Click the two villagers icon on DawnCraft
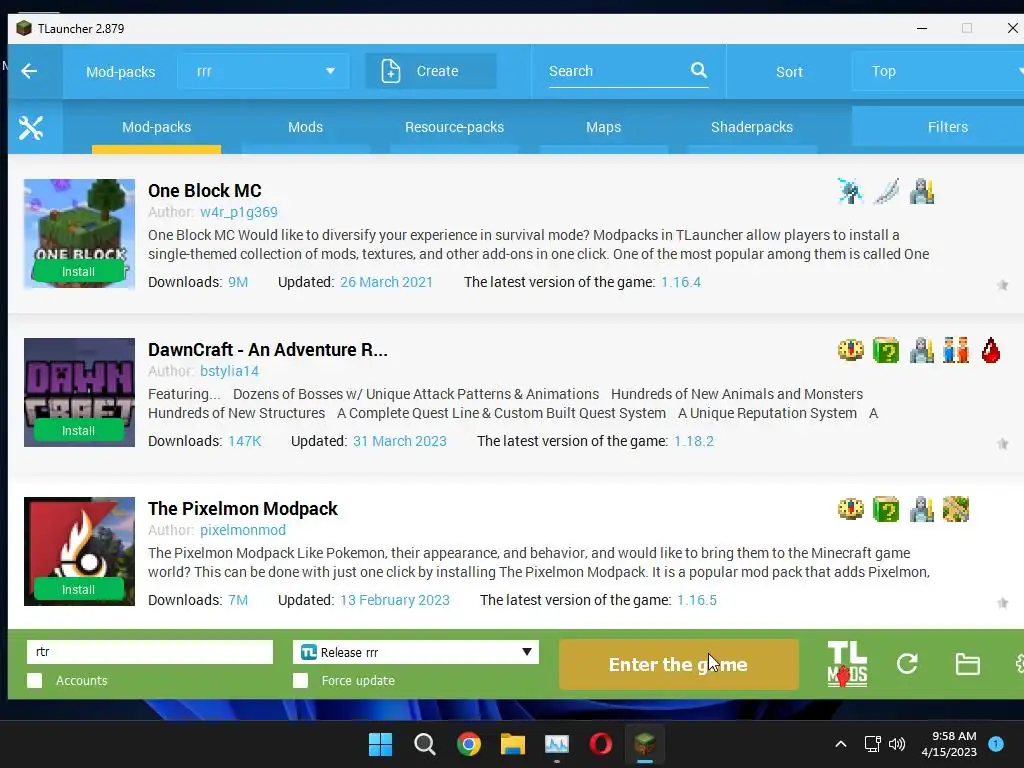The height and width of the screenshot is (768, 1024). point(956,351)
